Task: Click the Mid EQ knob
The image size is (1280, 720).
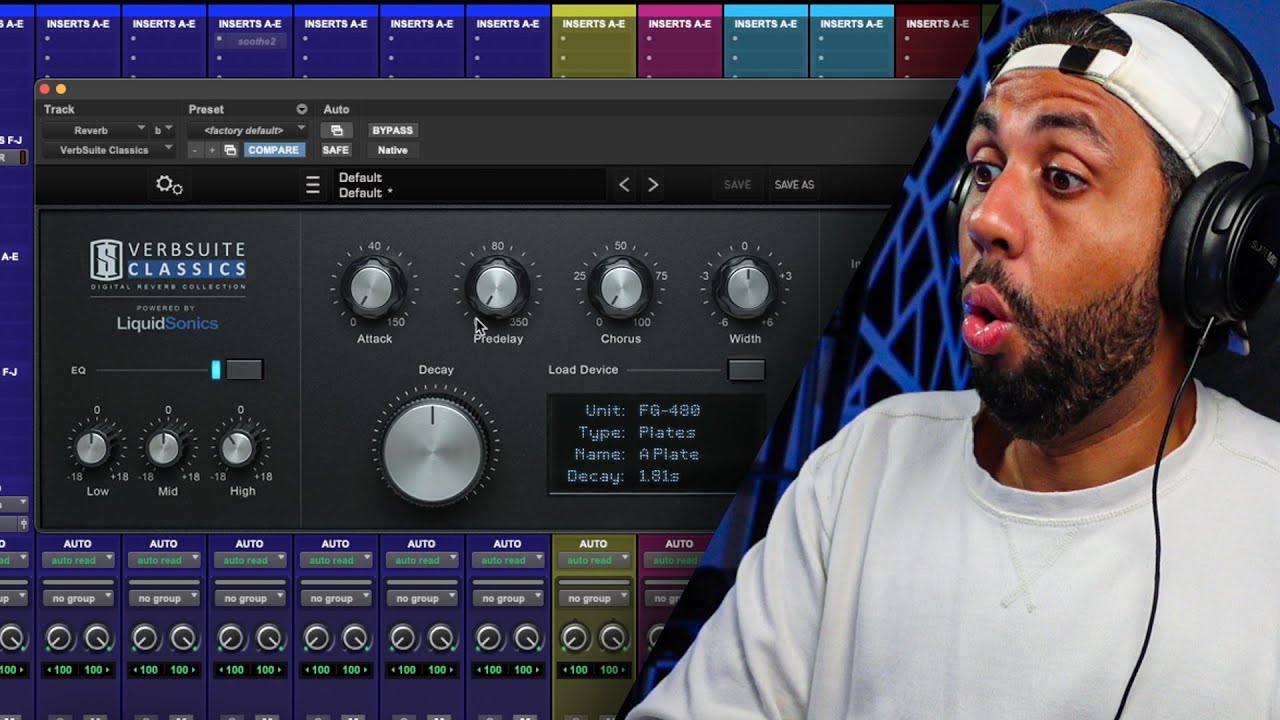Action: point(165,449)
